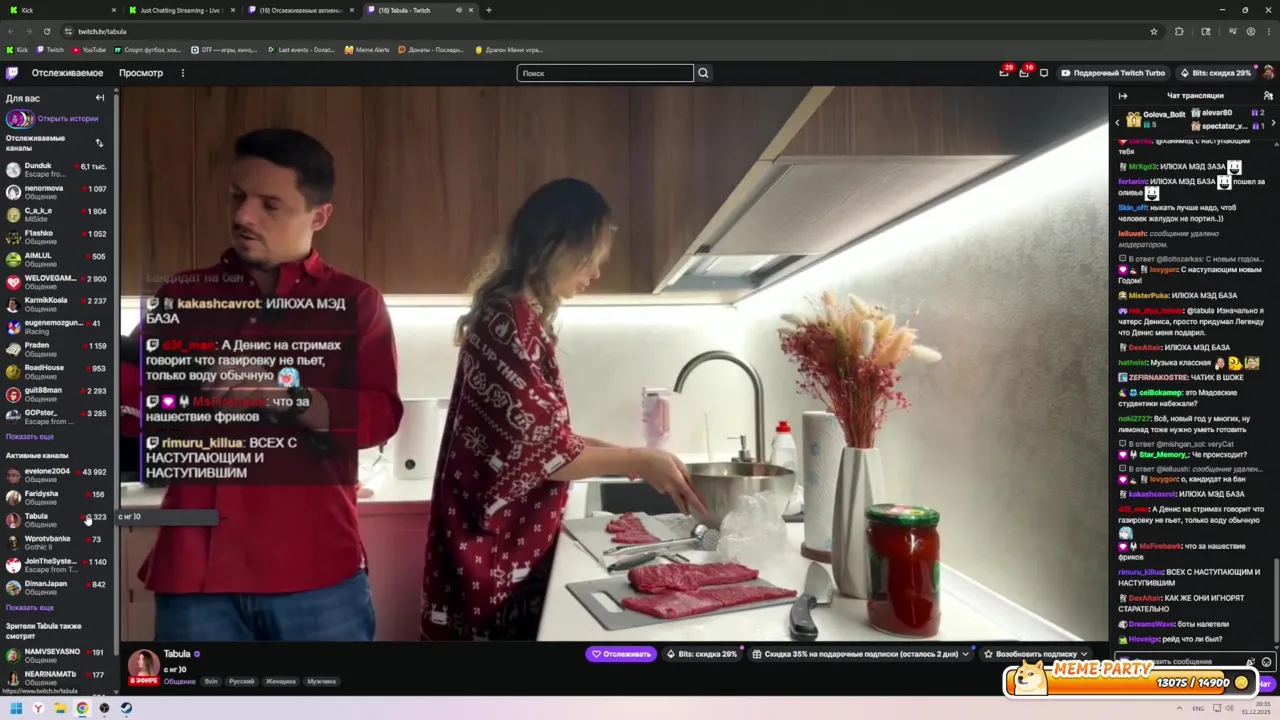Screen dimensions: 1280x720
Task: Click the search magnifier button
Action: click(x=703, y=73)
